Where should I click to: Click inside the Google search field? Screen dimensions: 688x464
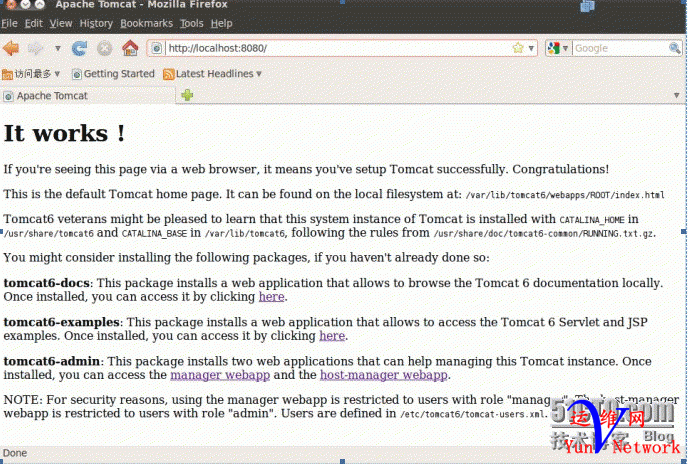pos(620,48)
